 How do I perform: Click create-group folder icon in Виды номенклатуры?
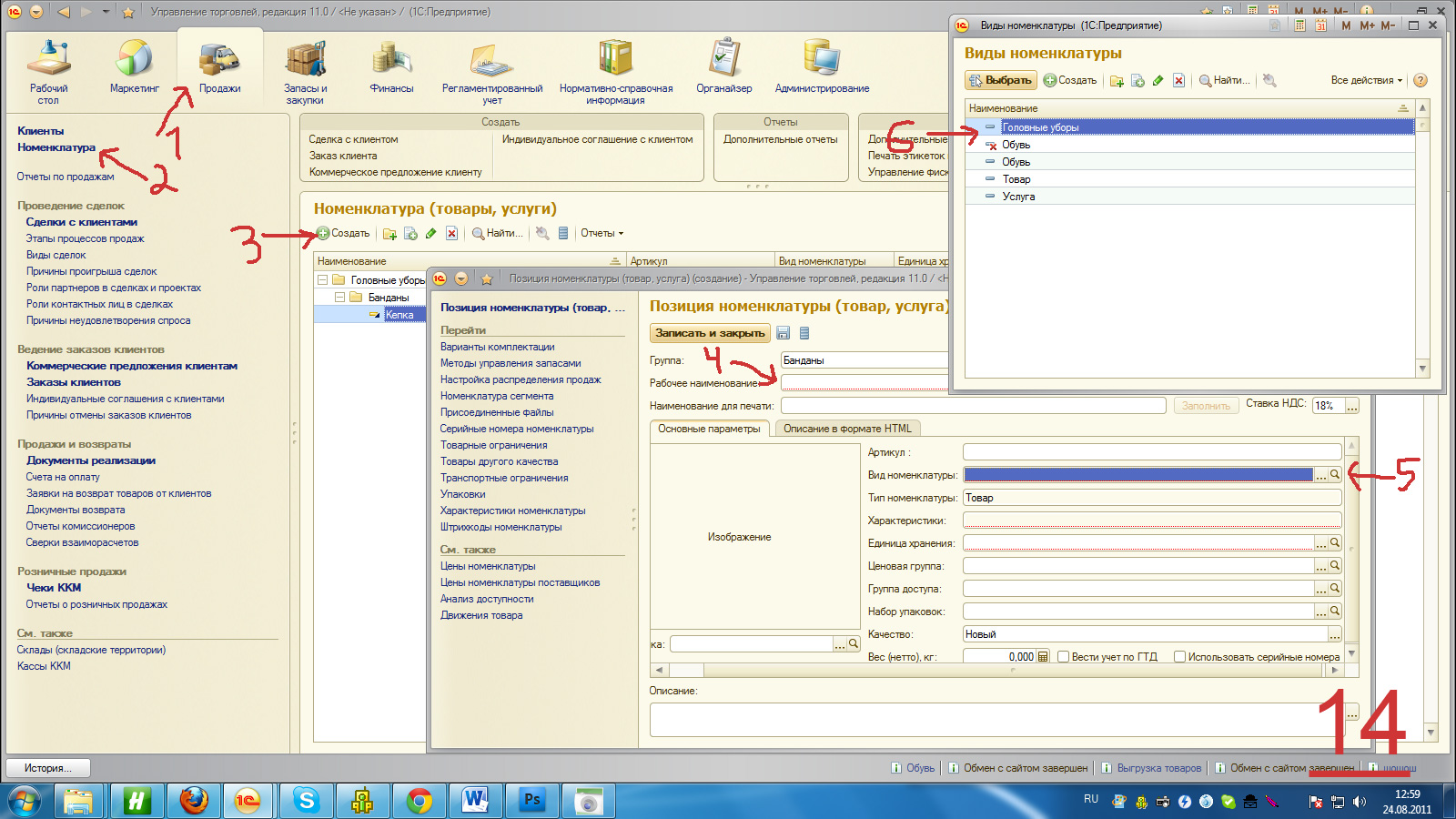click(1117, 81)
